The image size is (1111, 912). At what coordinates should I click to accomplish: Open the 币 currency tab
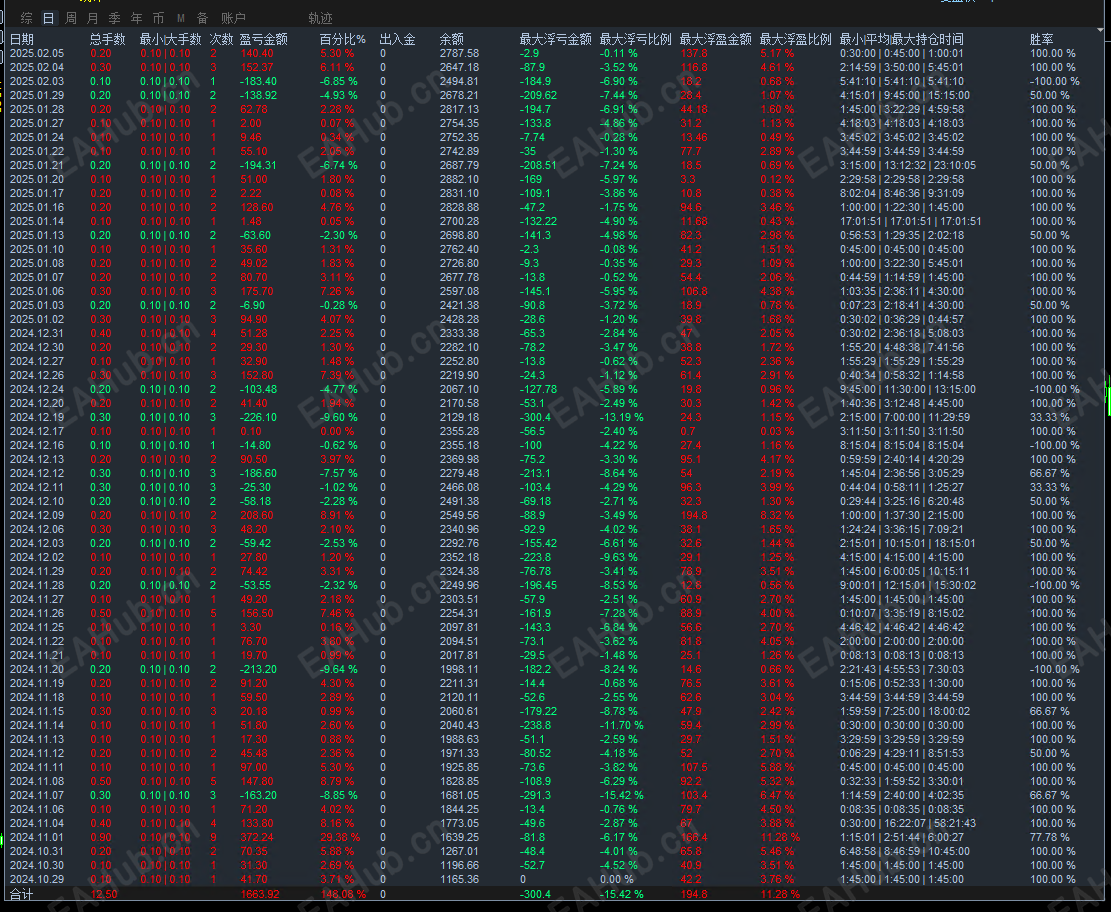[x=159, y=18]
